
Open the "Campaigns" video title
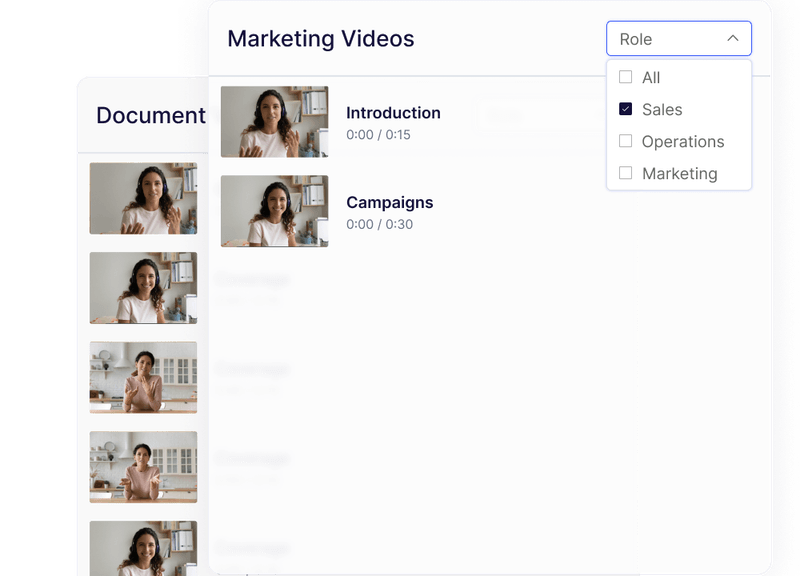388,202
